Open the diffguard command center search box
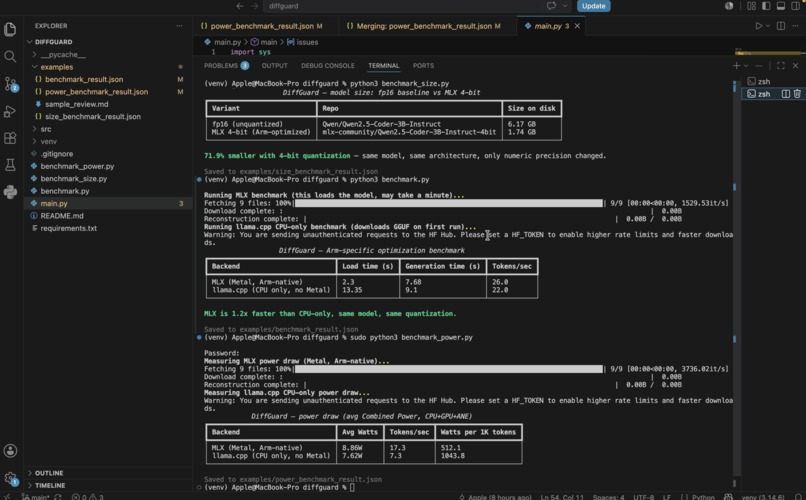Viewport: 806px width, 500px height. (404, 6)
